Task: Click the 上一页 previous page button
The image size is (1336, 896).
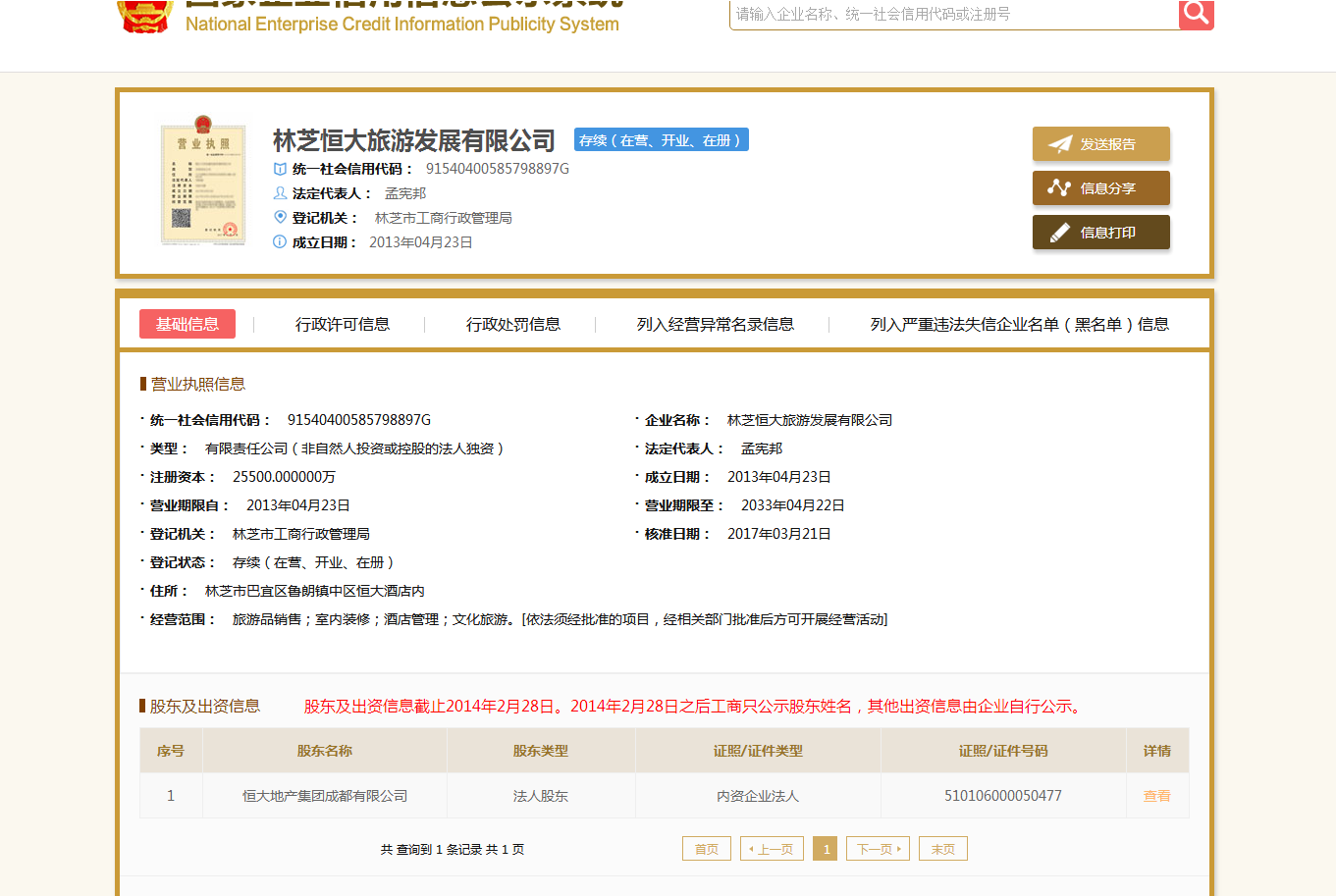Action: [772, 849]
